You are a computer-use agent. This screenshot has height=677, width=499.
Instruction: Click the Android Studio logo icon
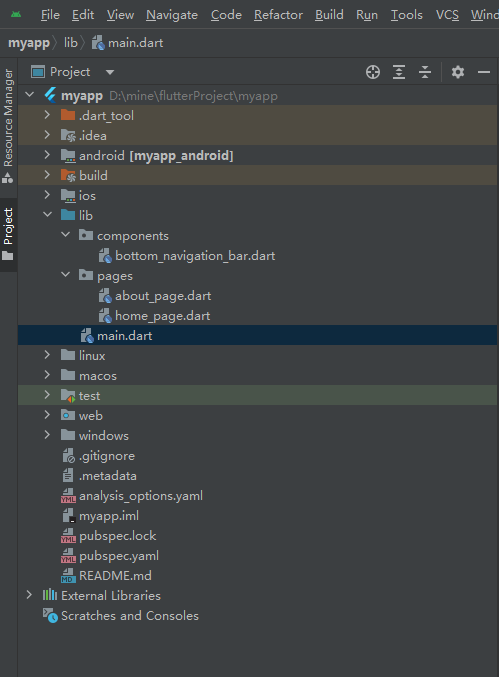click(x=16, y=15)
